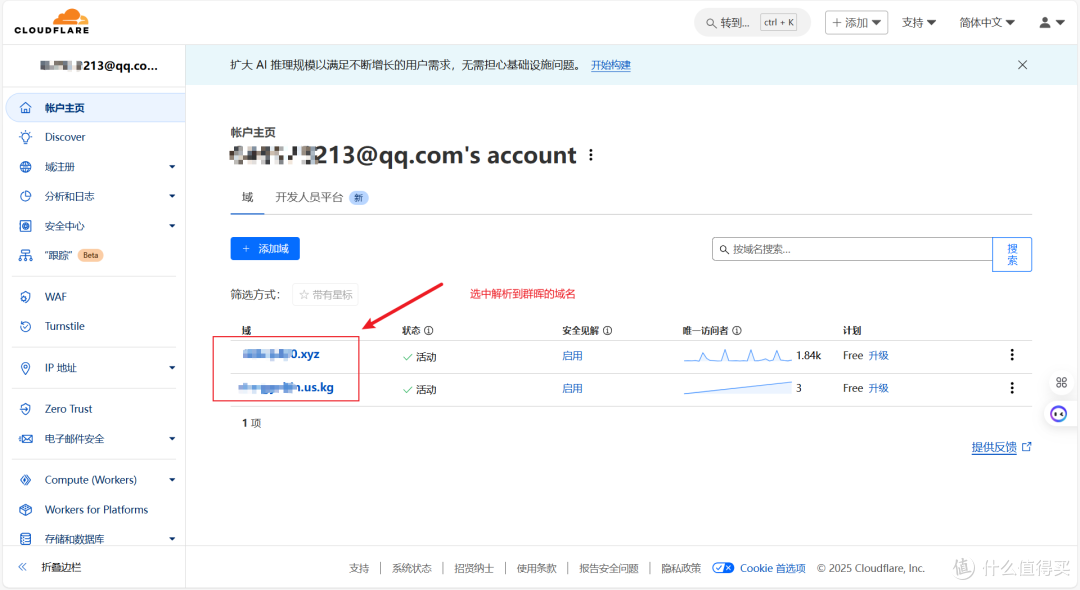Toggle the Cookie preferences switch icon

coord(723,568)
